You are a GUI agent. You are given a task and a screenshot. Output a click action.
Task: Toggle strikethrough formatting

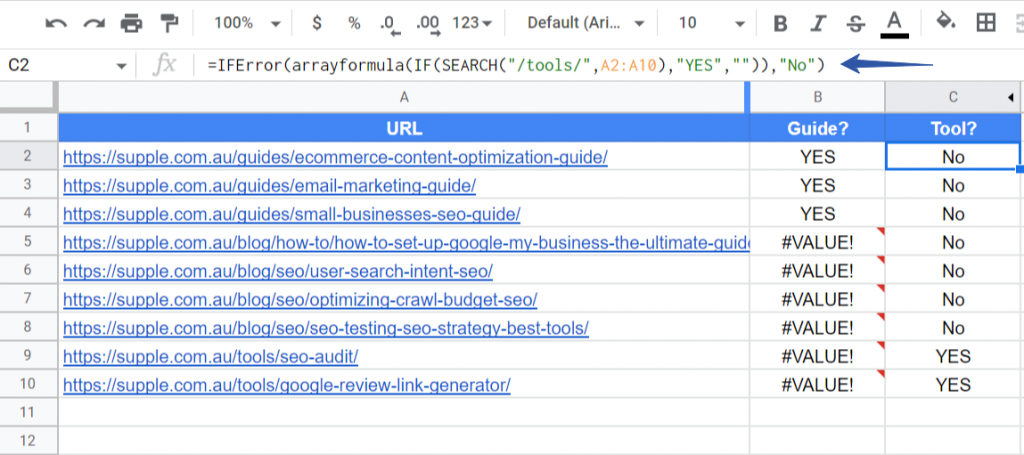pos(855,24)
